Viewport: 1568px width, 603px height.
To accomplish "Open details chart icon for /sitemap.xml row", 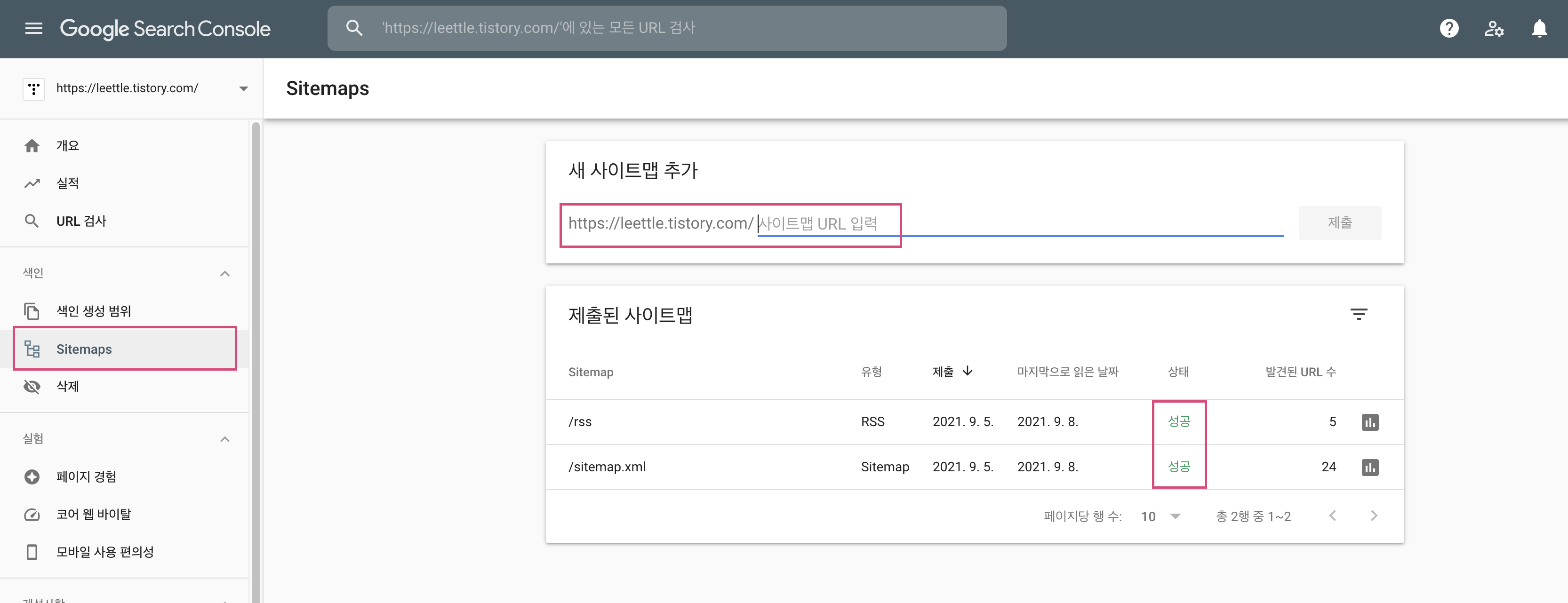I will pyautogui.click(x=1369, y=467).
